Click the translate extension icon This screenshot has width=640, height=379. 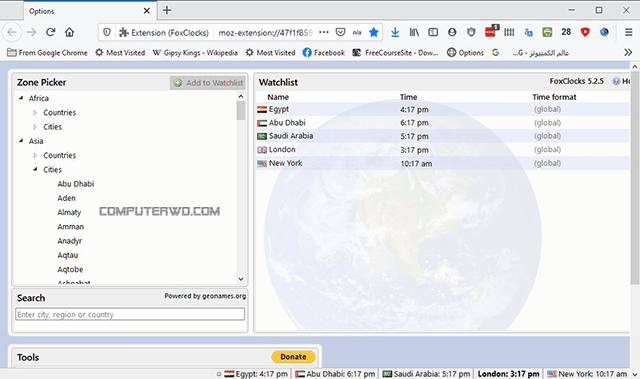tap(528, 32)
